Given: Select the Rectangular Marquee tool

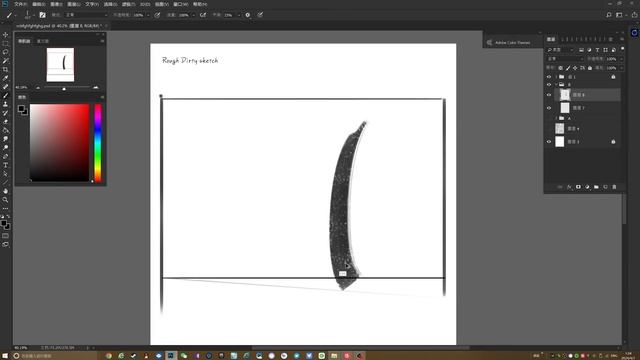Looking at the screenshot, I should coord(5,43).
